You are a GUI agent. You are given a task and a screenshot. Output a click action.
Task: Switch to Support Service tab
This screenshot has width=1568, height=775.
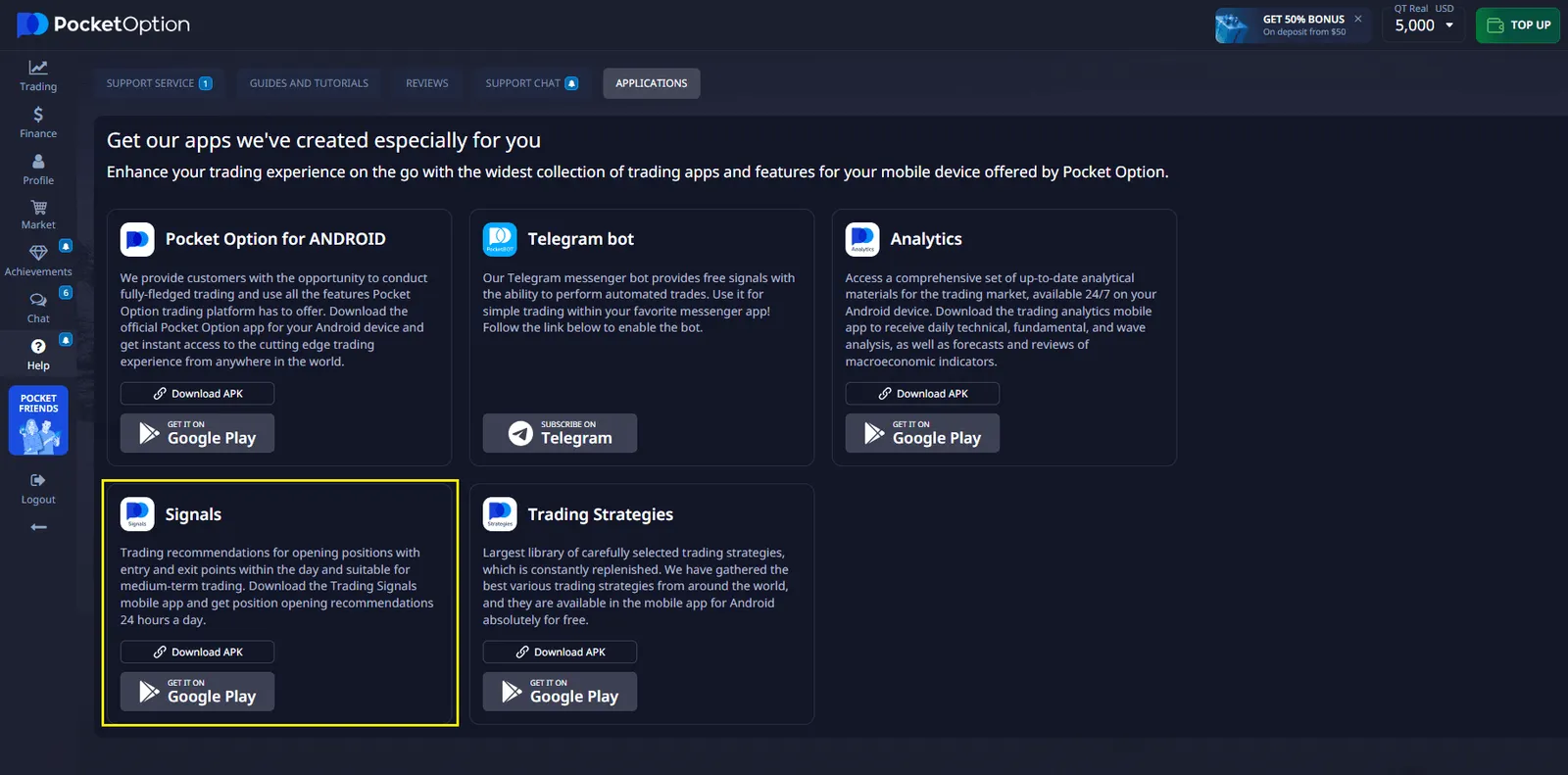point(159,83)
